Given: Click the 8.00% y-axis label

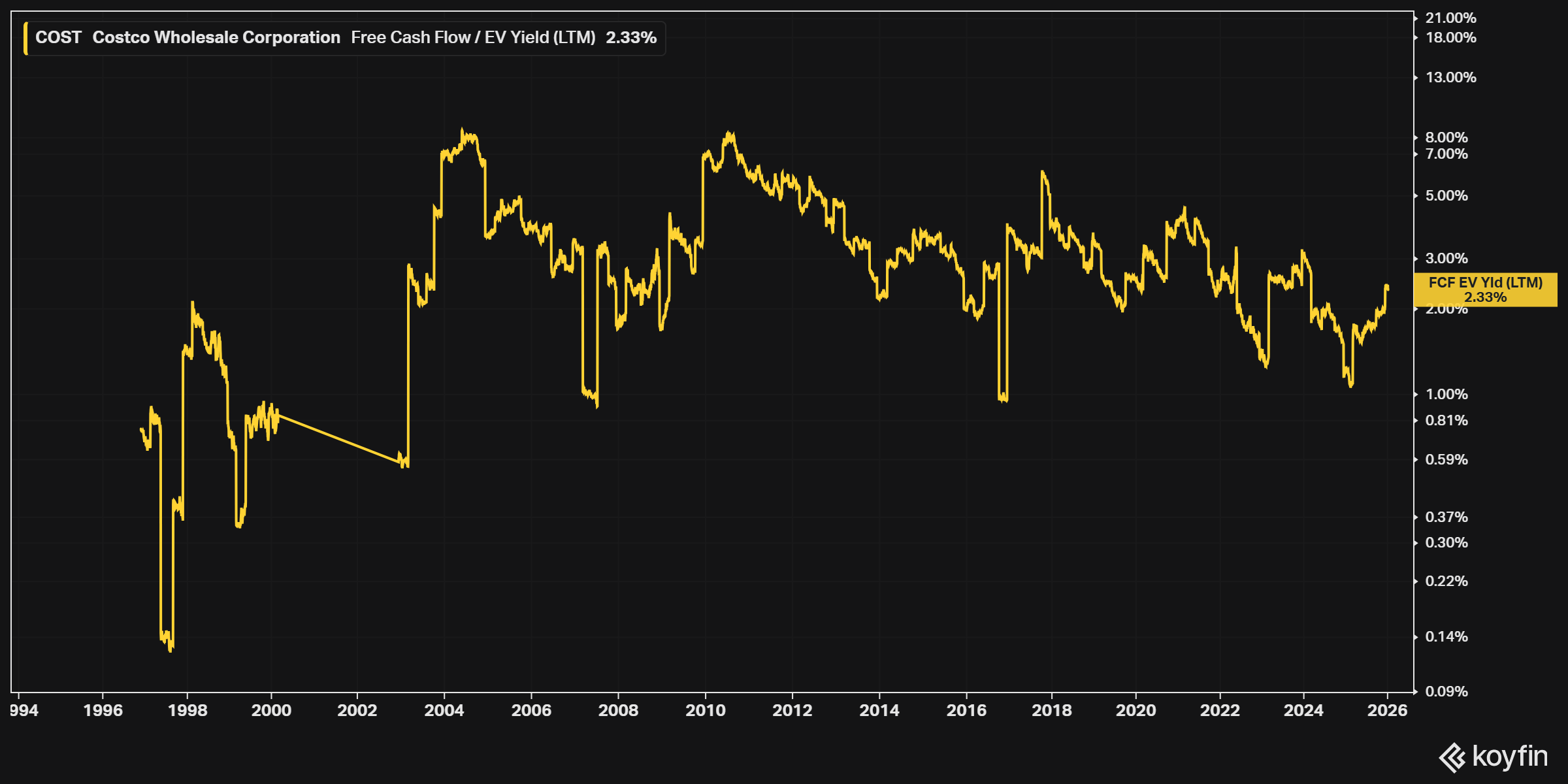Looking at the screenshot, I should [1446, 138].
